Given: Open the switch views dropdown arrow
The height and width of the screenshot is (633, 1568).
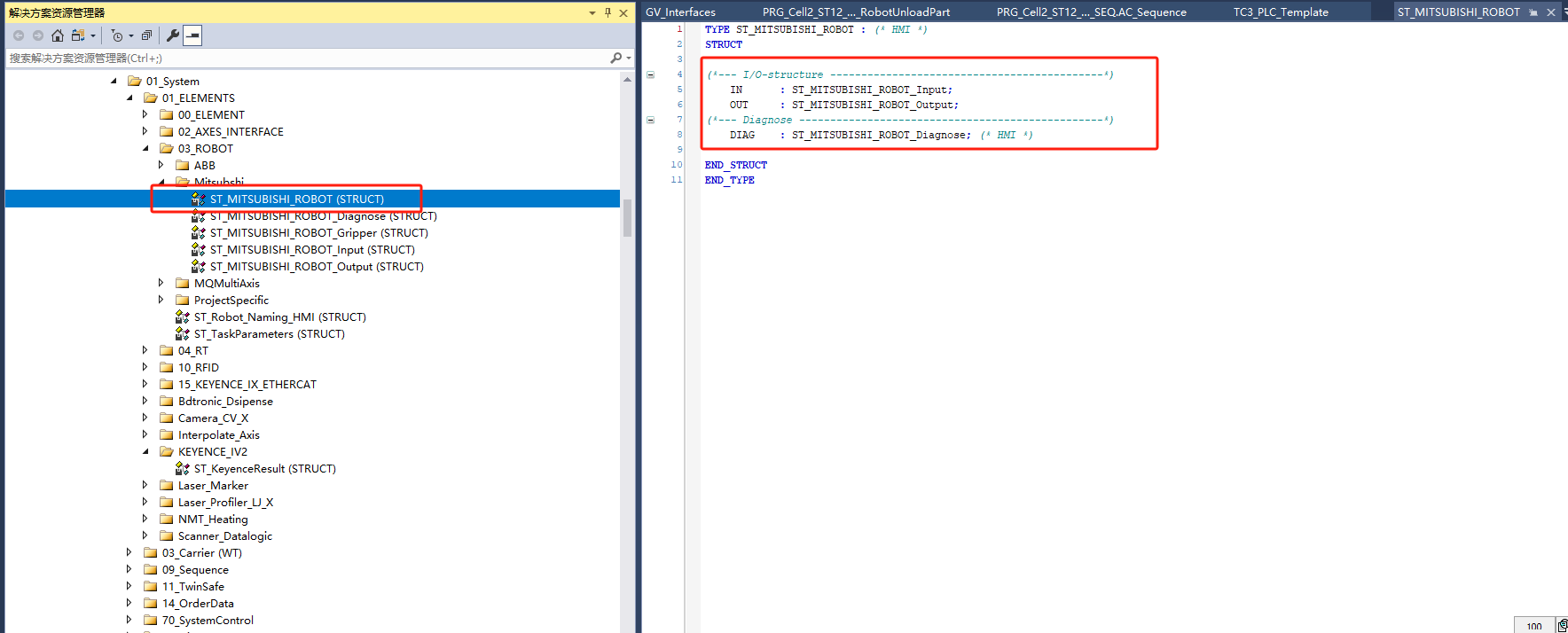Looking at the screenshot, I should tap(93, 35).
